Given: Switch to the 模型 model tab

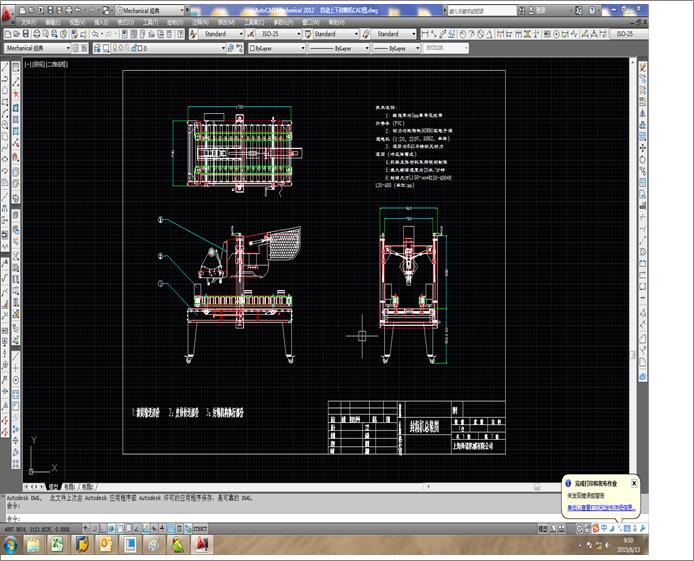Looking at the screenshot, I should (53, 485).
